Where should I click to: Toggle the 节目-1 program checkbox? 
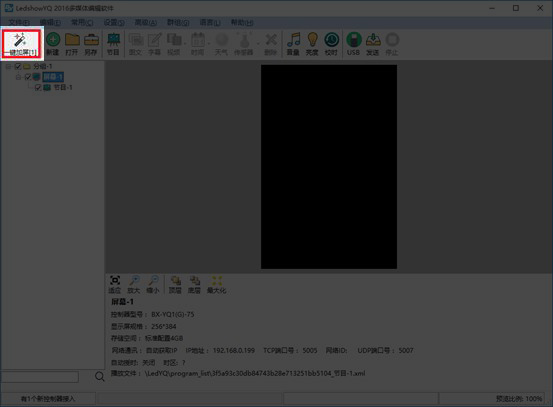pos(38,87)
